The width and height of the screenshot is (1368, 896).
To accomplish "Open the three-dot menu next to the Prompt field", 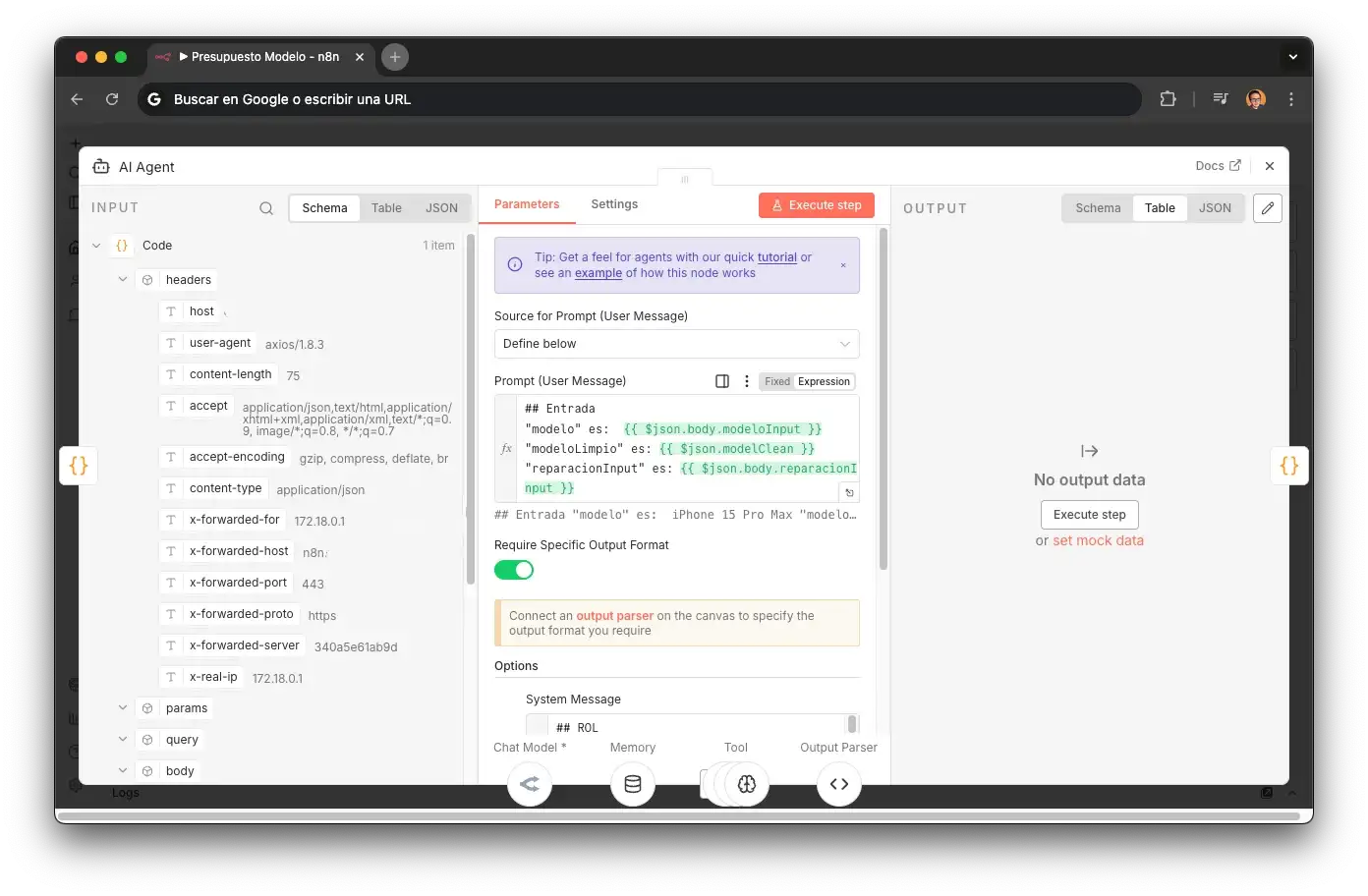I will coord(747,380).
